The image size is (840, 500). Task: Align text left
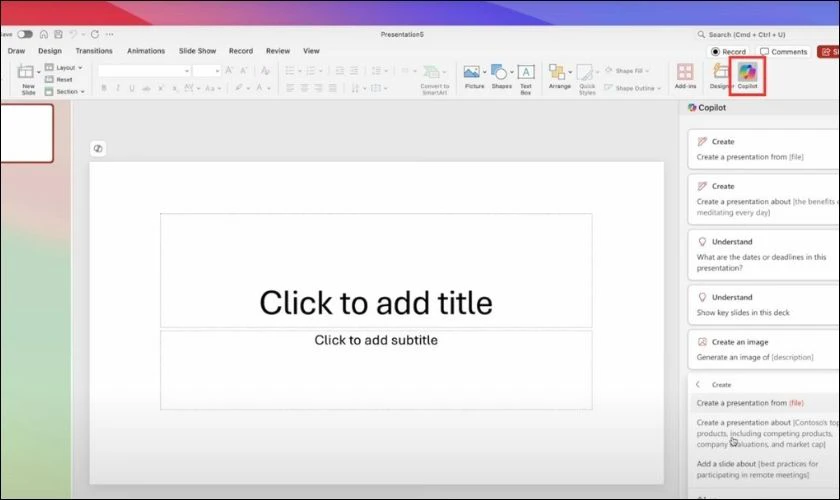(x=290, y=88)
